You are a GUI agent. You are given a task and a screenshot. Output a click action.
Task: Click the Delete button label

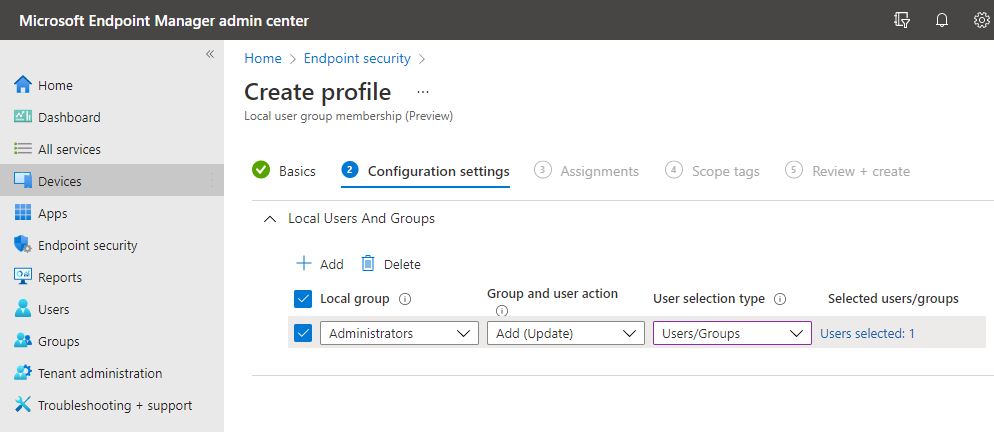click(x=402, y=264)
